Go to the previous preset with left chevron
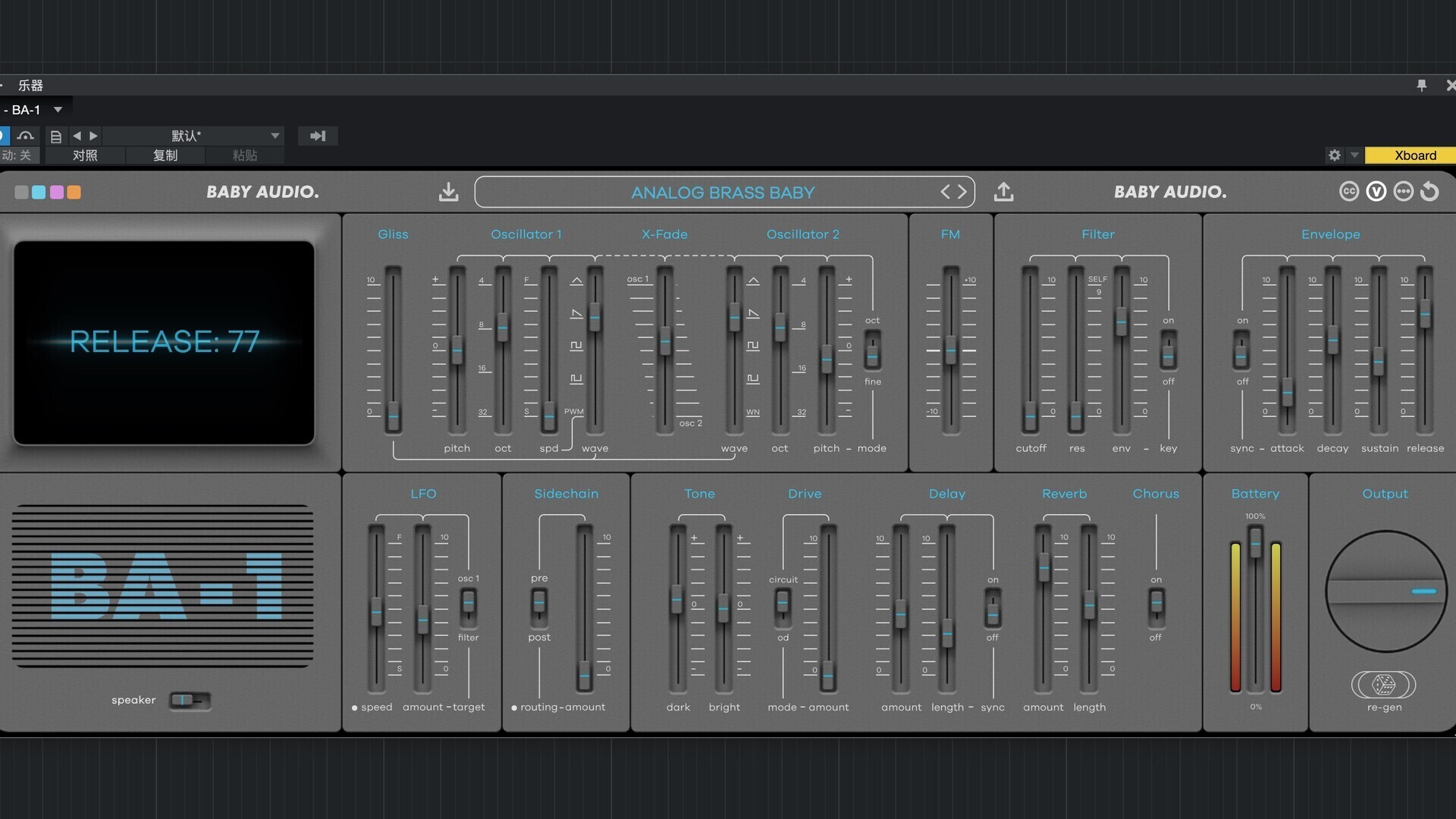 [x=945, y=192]
